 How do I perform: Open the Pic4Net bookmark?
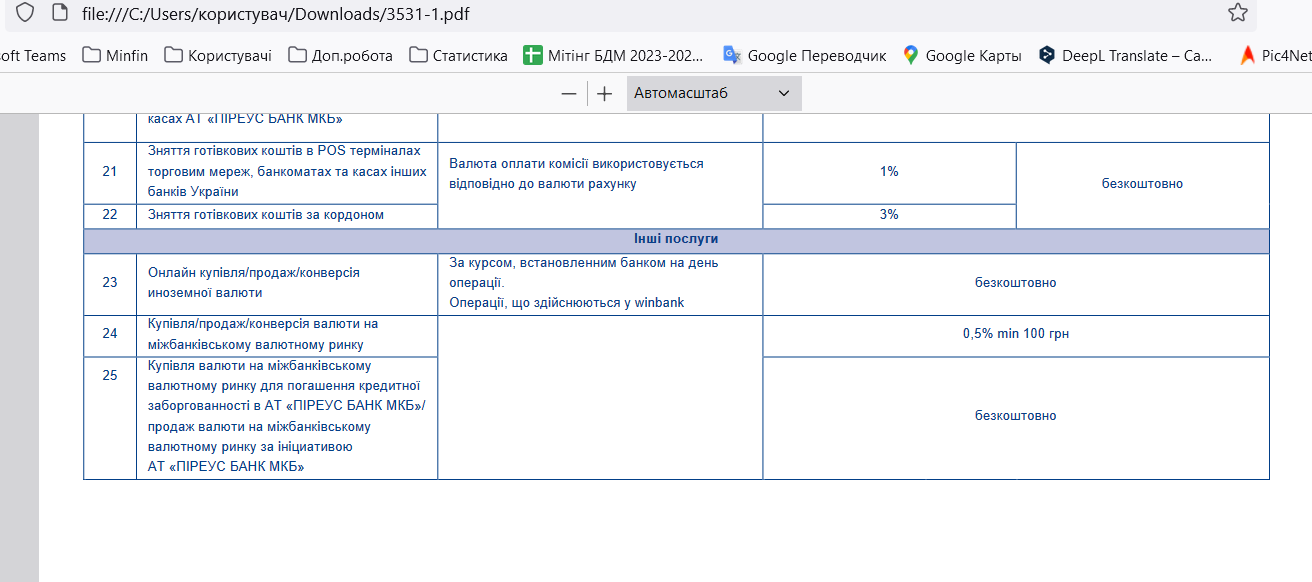coord(1275,55)
